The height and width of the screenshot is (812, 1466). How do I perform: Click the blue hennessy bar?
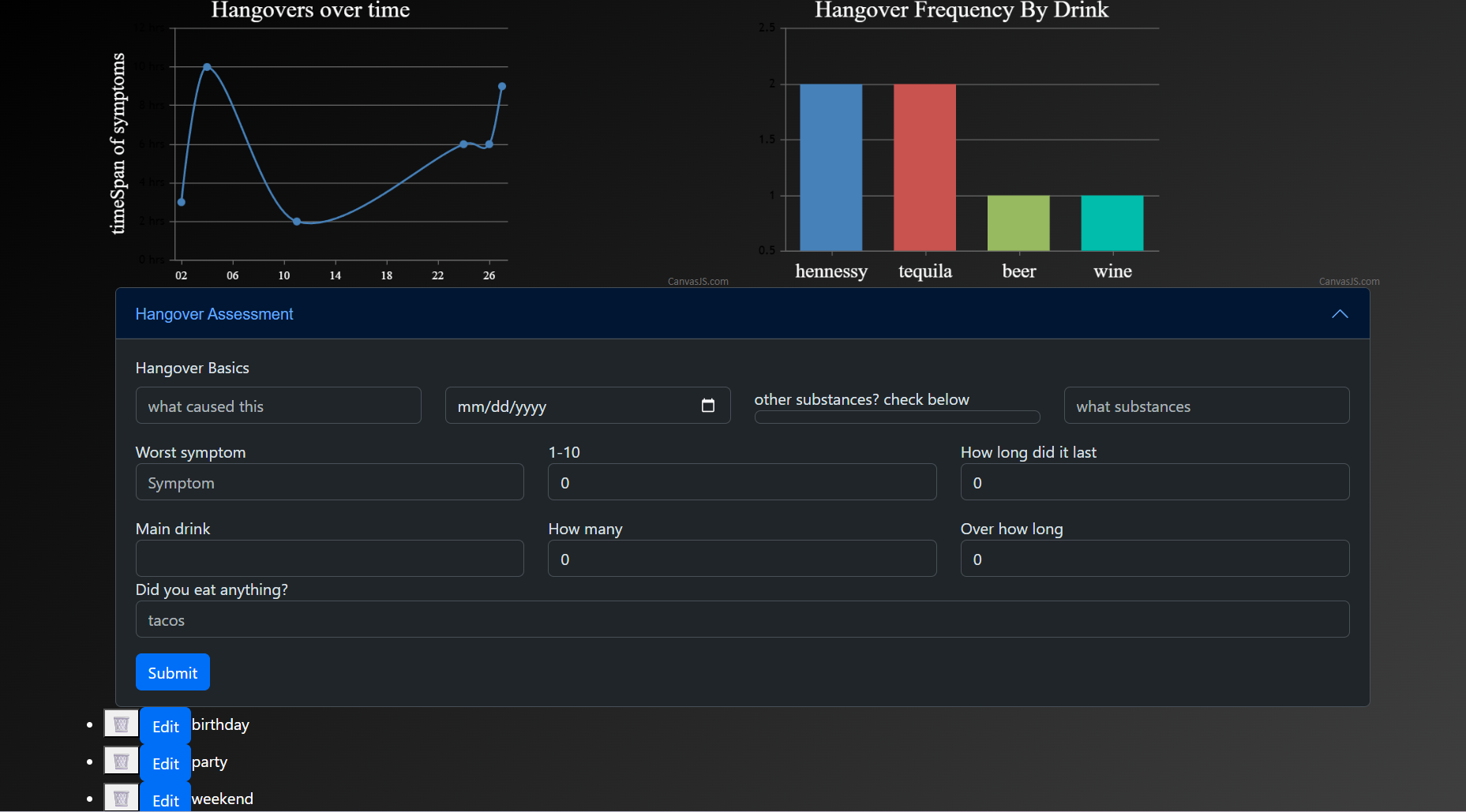830,167
